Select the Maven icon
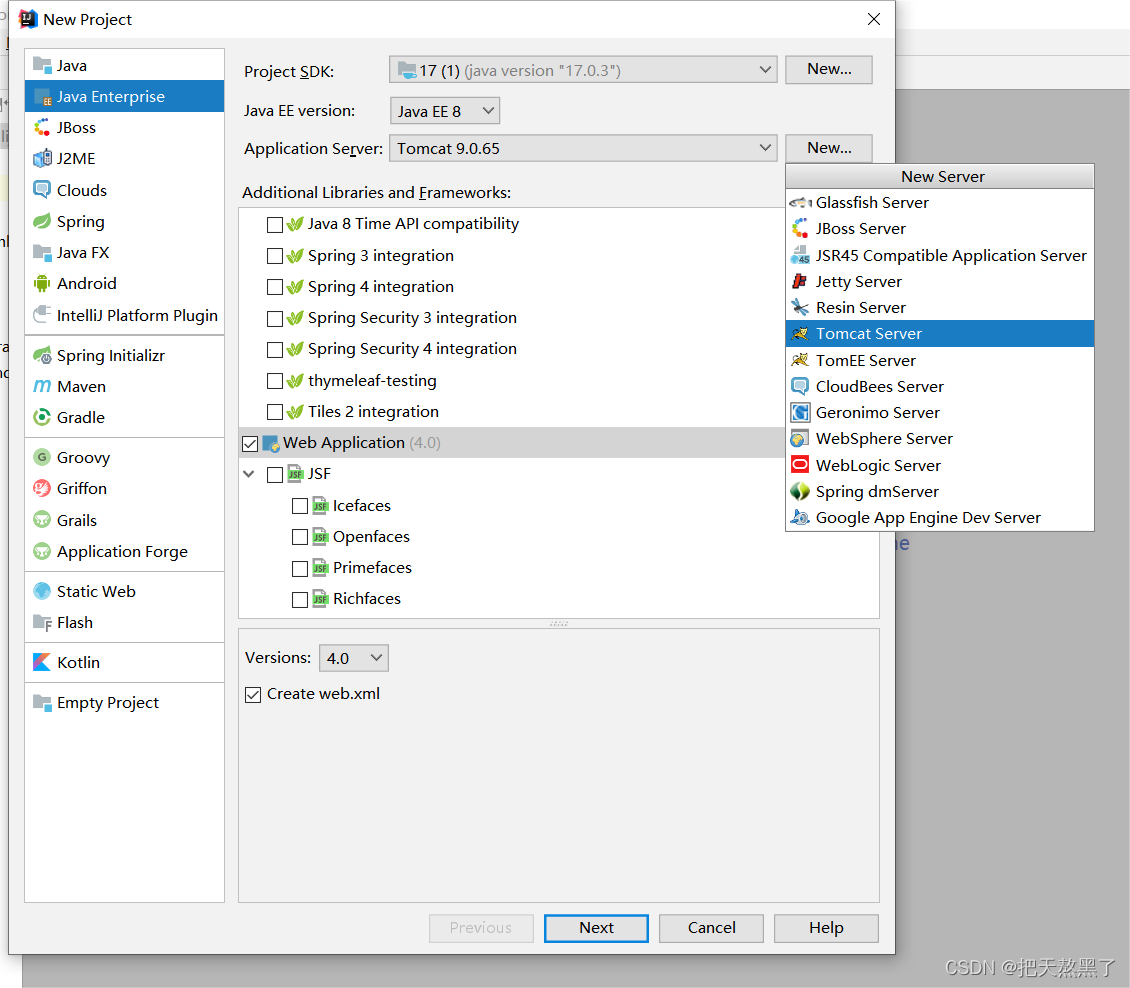Viewport: 1130px width, 988px height. point(43,386)
